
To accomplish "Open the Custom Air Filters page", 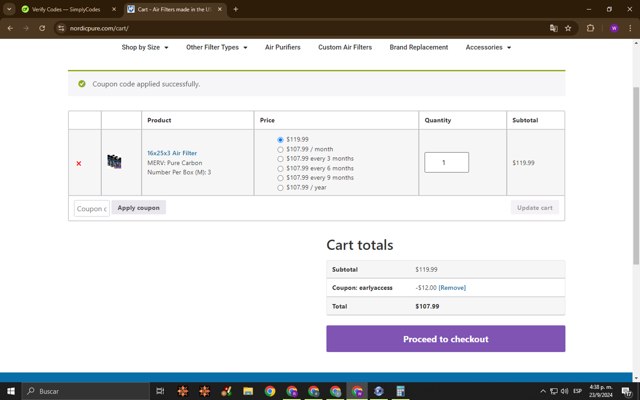I will click(x=345, y=47).
